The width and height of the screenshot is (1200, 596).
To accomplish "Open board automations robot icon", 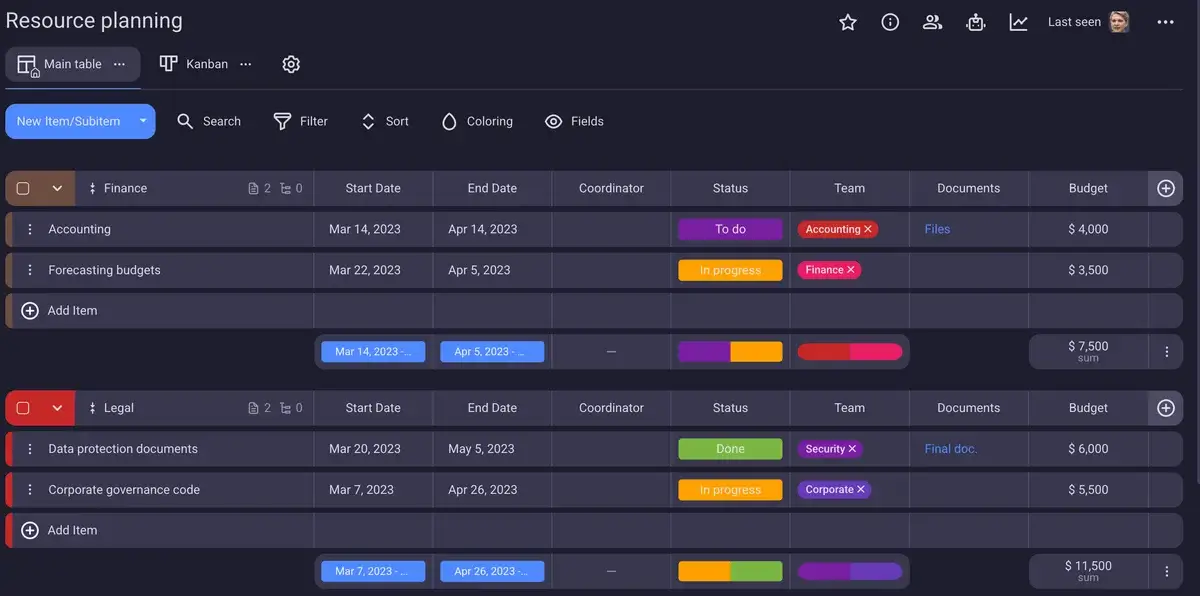I will click(975, 21).
